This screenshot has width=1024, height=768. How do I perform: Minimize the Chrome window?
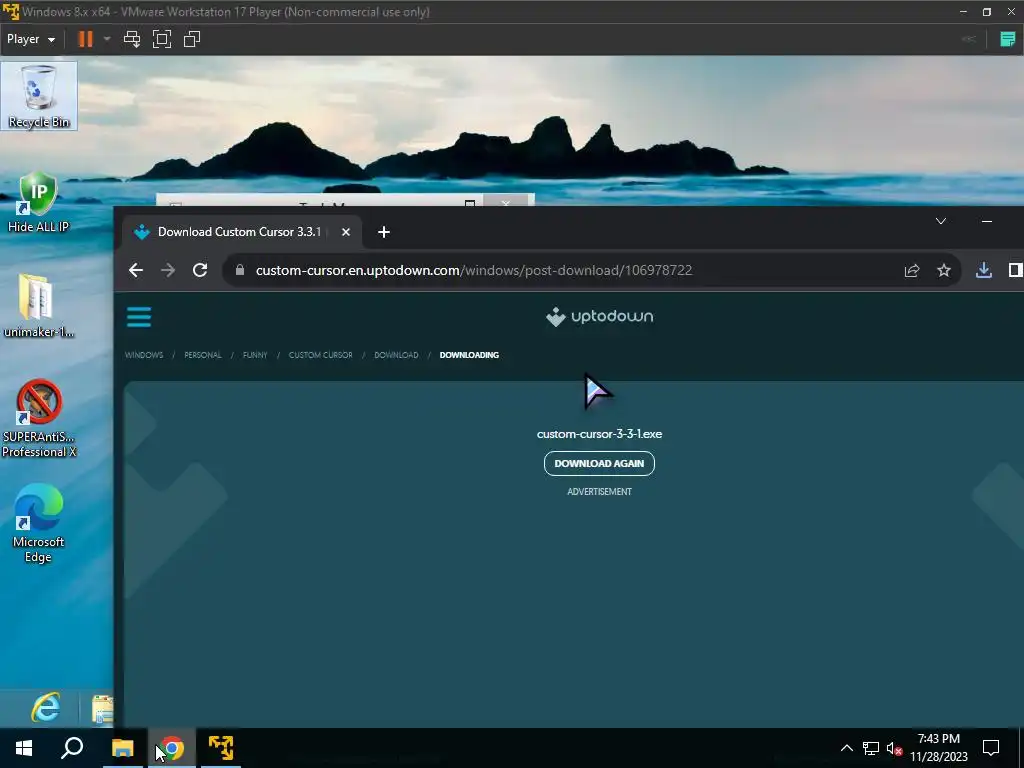click(987, 221)
